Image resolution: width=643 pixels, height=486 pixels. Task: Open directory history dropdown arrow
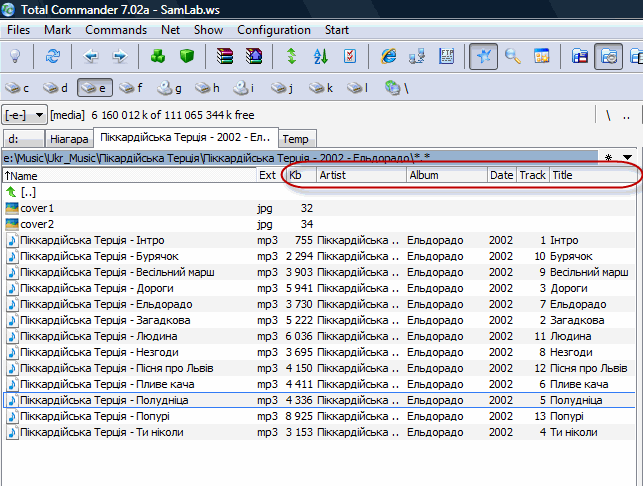(627, 157)
